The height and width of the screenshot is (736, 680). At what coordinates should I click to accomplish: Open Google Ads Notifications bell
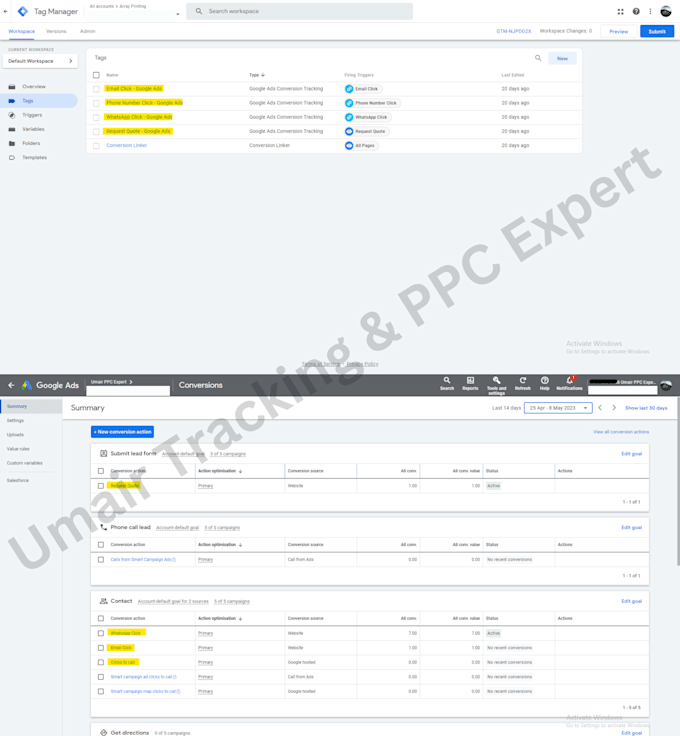[x=569, y=383]
